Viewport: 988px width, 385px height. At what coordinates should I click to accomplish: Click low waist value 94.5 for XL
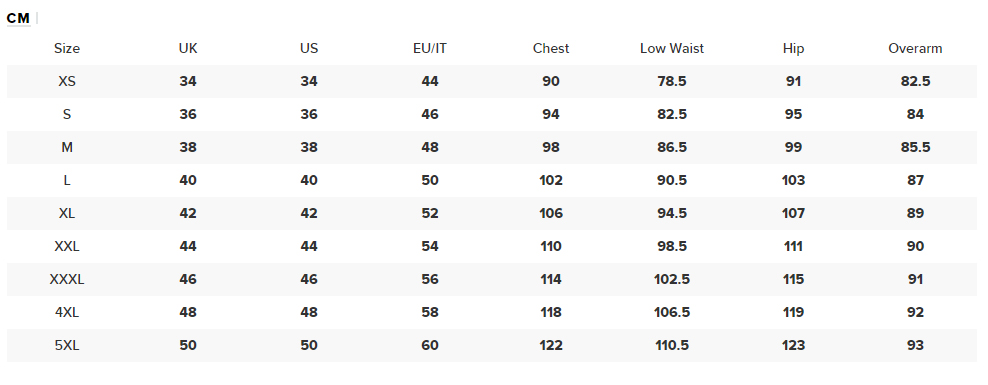point(672,213)
